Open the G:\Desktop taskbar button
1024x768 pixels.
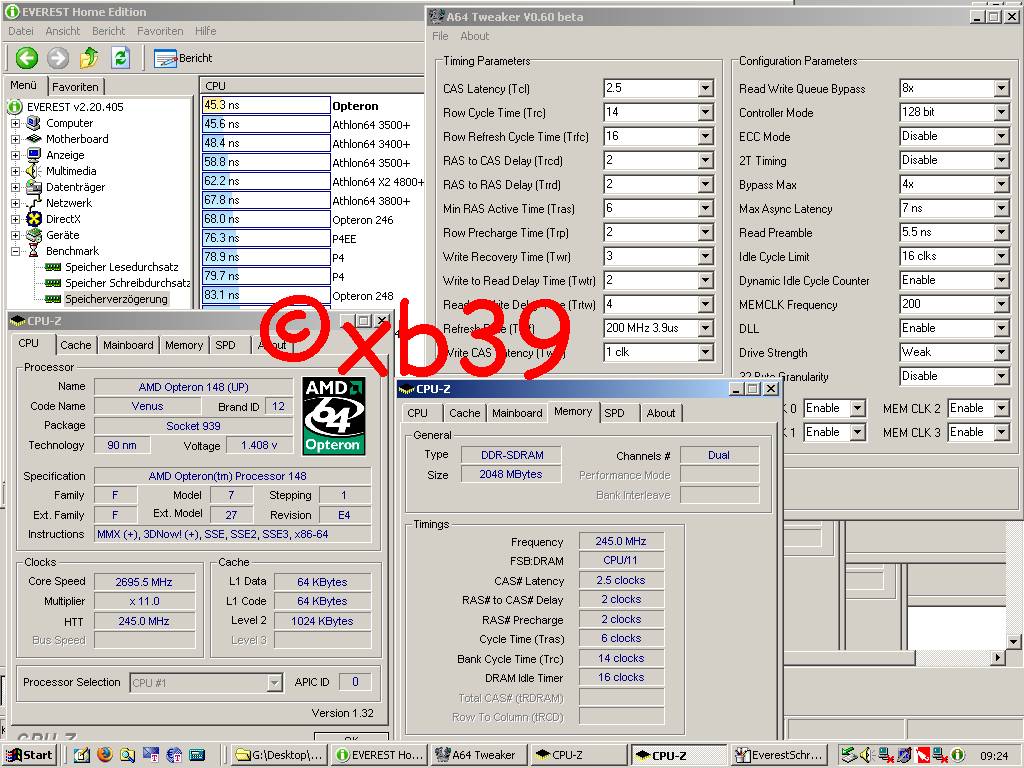point(280,755)
